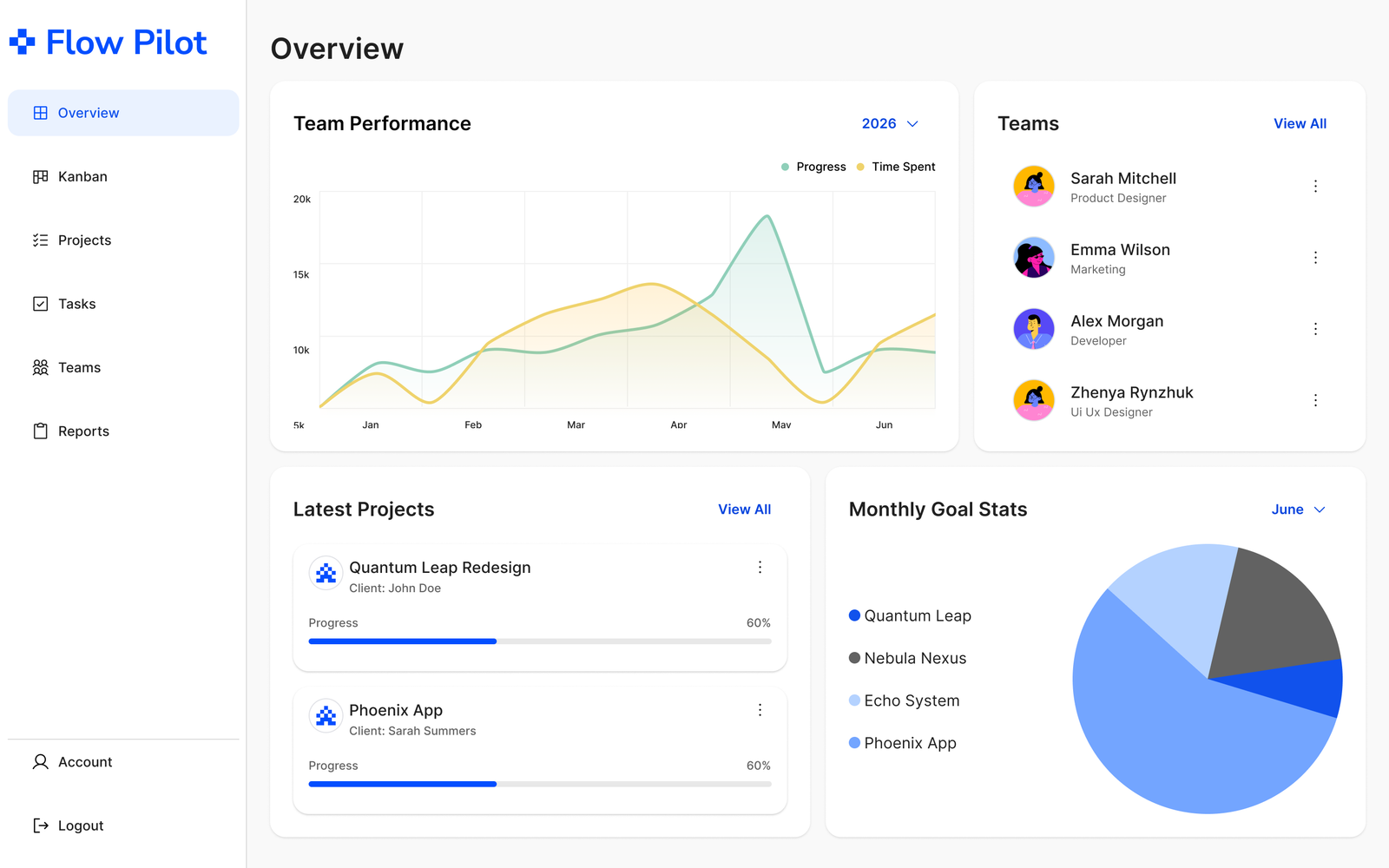1389x868 pixels.
Task: Open Quantum Leap Redesign three-dot menu
Action: pos(760,567)
